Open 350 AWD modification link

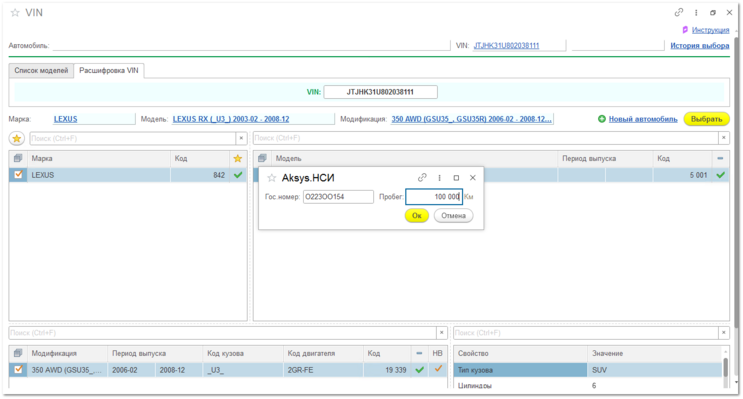(x=471, y=119)
